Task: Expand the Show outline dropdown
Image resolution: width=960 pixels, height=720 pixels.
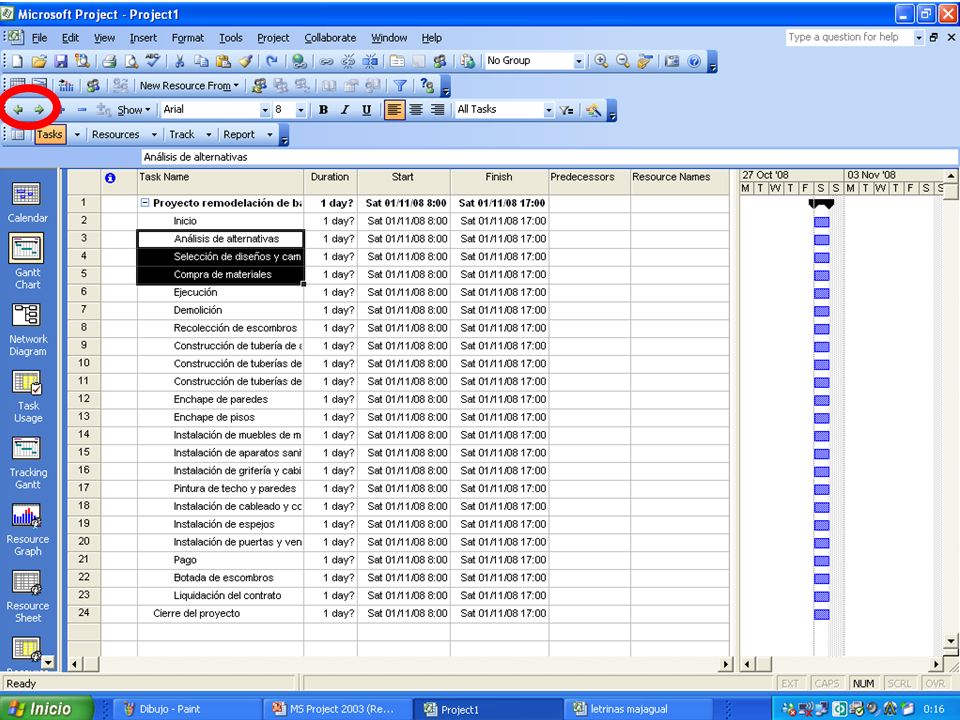Action: [133, 110]
